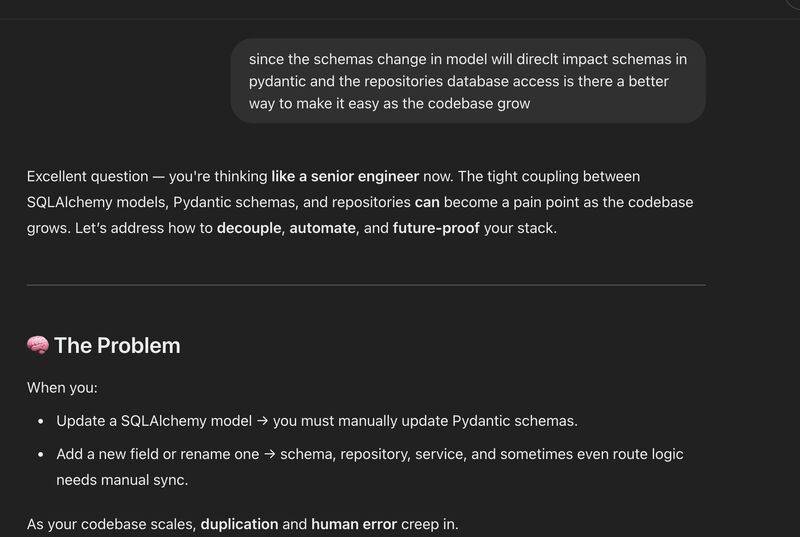Viewport: 800px width, 537px height.
Task: Click the user message bubble about schemas
Action: (468, 81)
